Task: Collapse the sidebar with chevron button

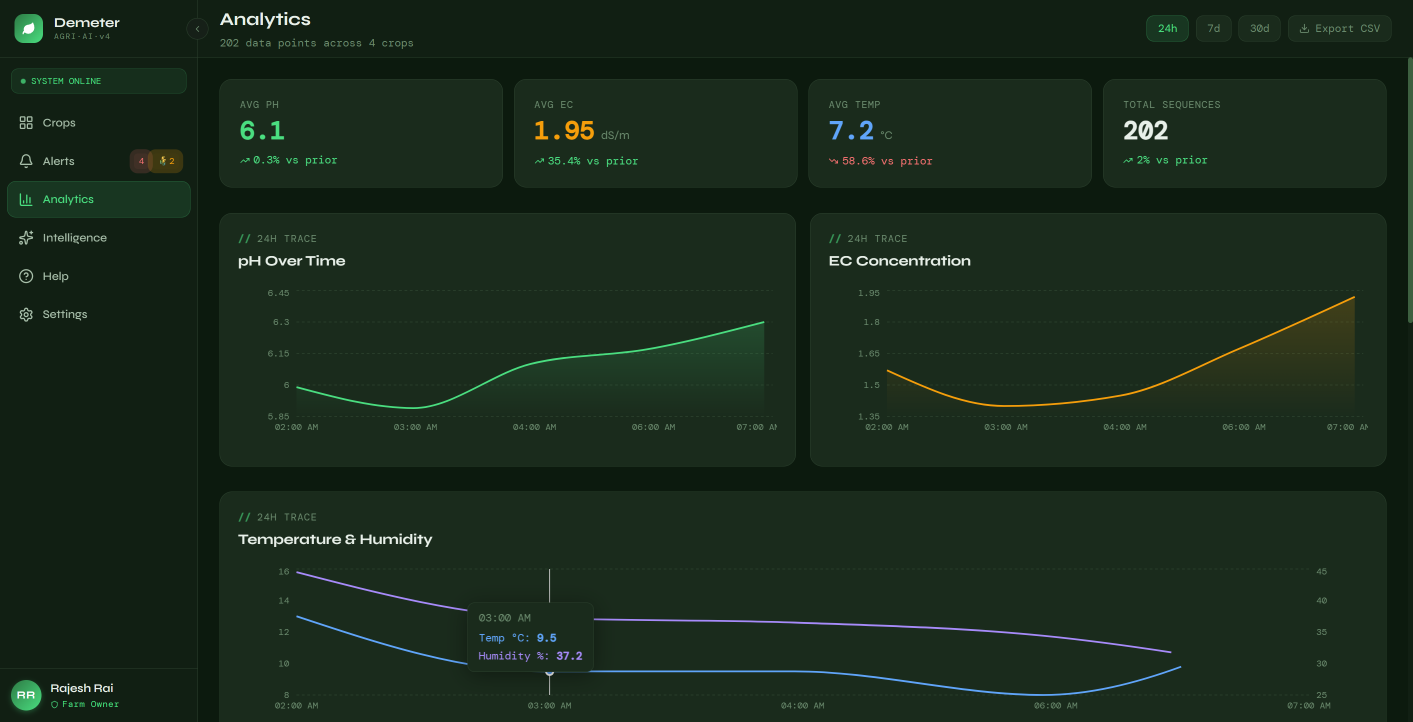Action: 197,29
